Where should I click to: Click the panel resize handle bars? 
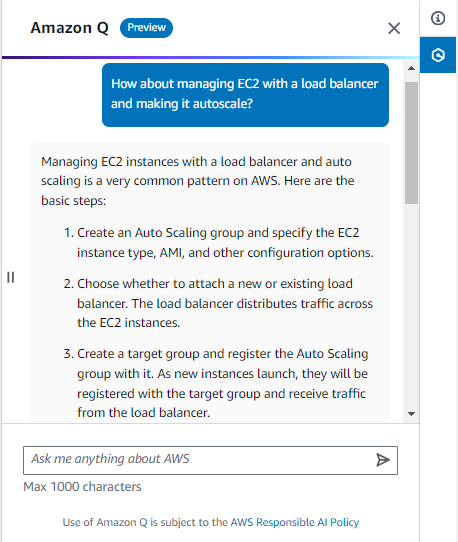pyautogui.click(x=11, y=277)
